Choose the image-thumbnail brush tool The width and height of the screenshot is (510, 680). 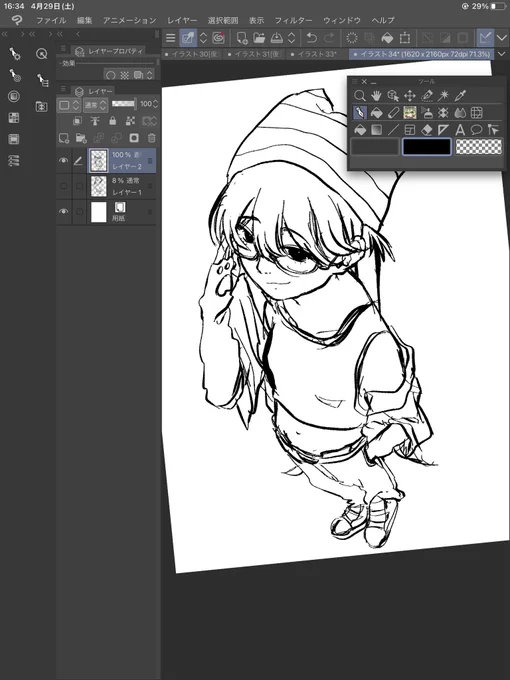click(x=410, y=113)
